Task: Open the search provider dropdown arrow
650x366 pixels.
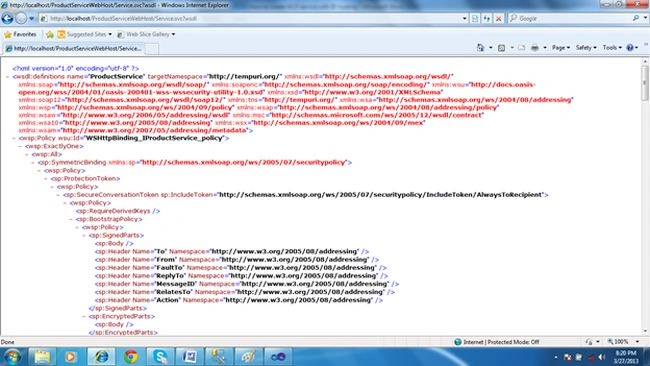Action: [645, 18]
